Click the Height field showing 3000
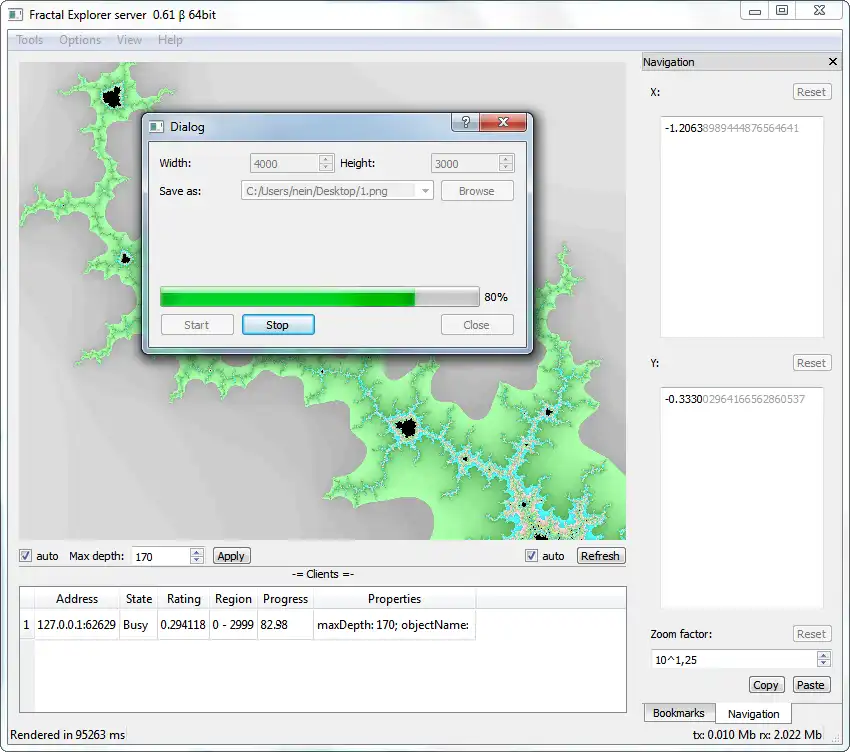Screen dimensions: 850x752 465,163
